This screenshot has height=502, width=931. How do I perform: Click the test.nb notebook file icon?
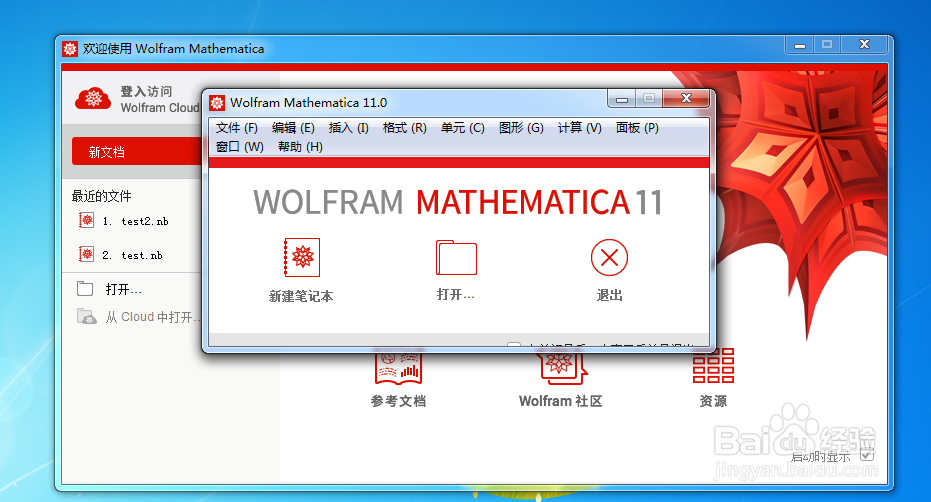click(x=87, y=254)
